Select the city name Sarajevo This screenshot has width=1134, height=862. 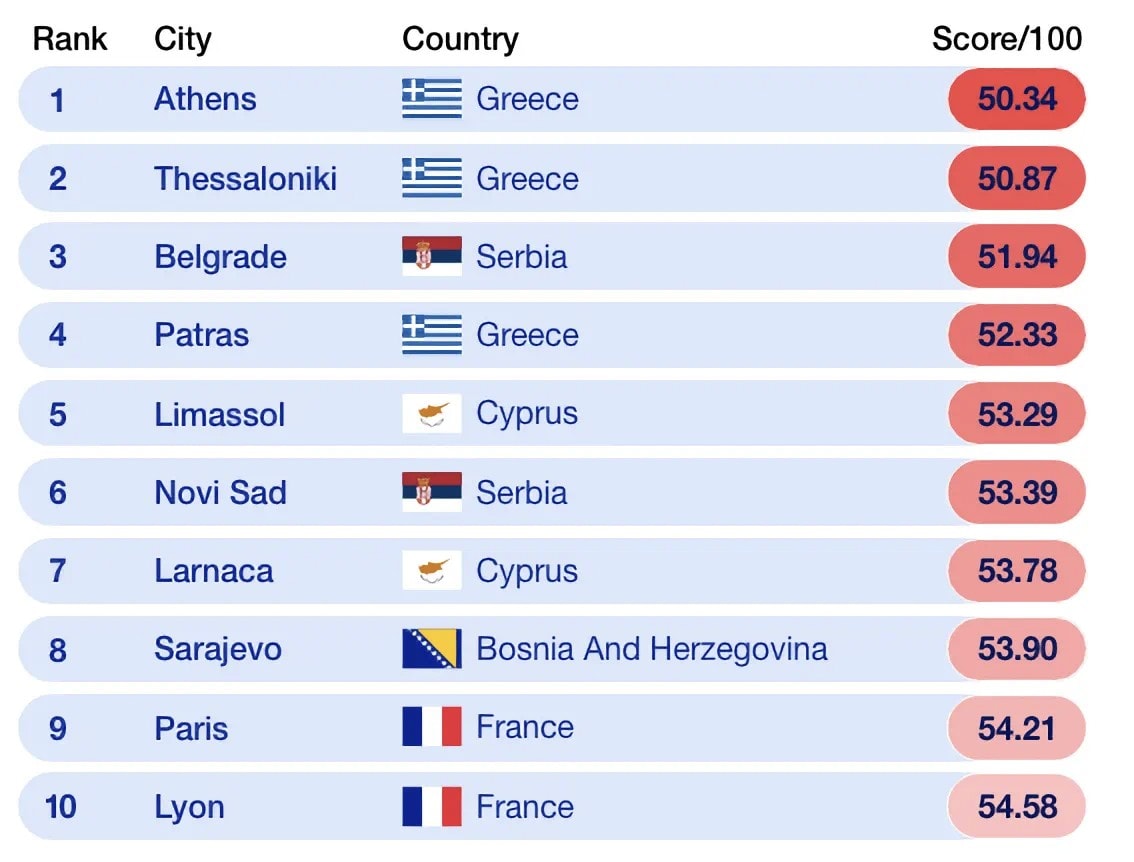(218, 649)
